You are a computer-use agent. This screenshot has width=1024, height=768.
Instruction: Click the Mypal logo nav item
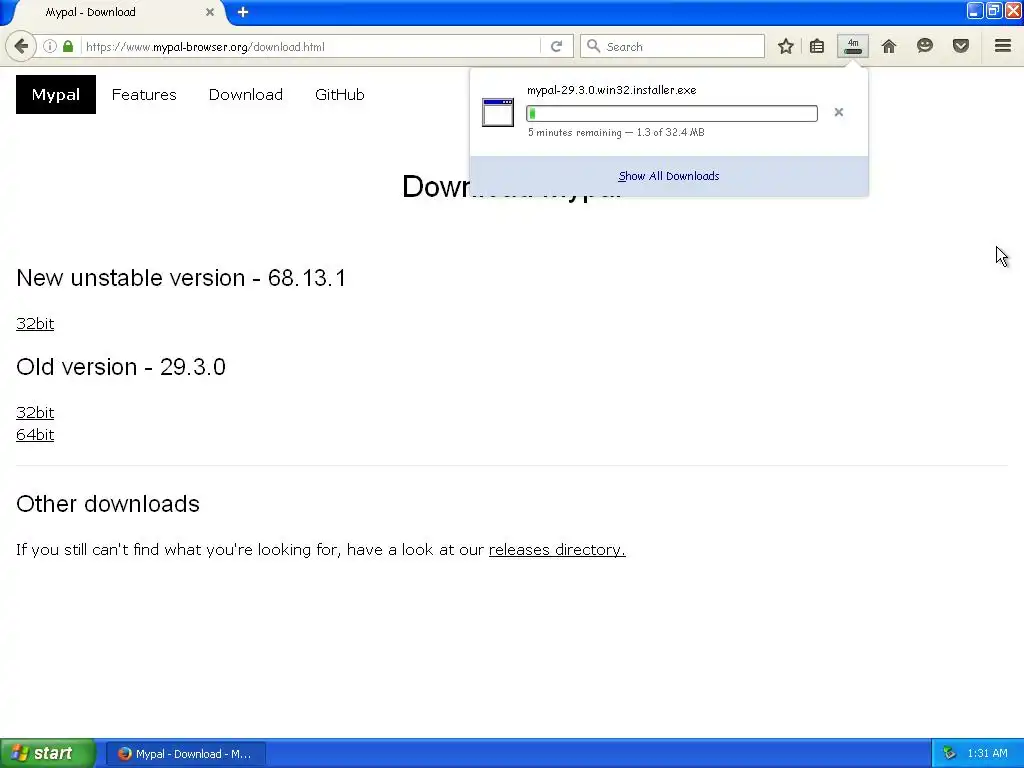(56, 95)
